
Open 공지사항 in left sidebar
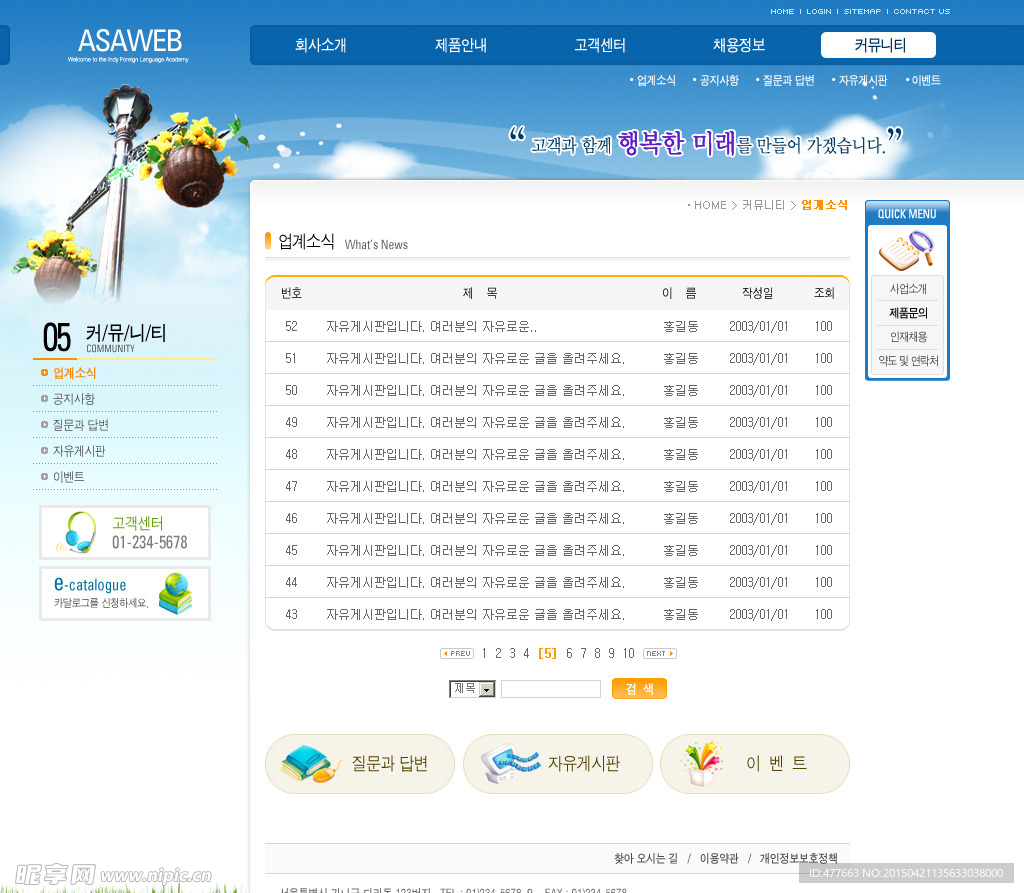74,399
